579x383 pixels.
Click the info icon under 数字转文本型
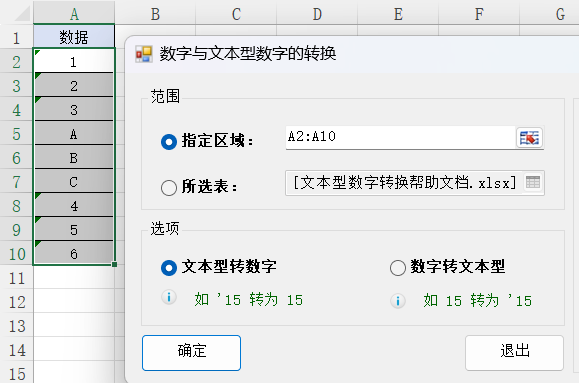point(398,301)
